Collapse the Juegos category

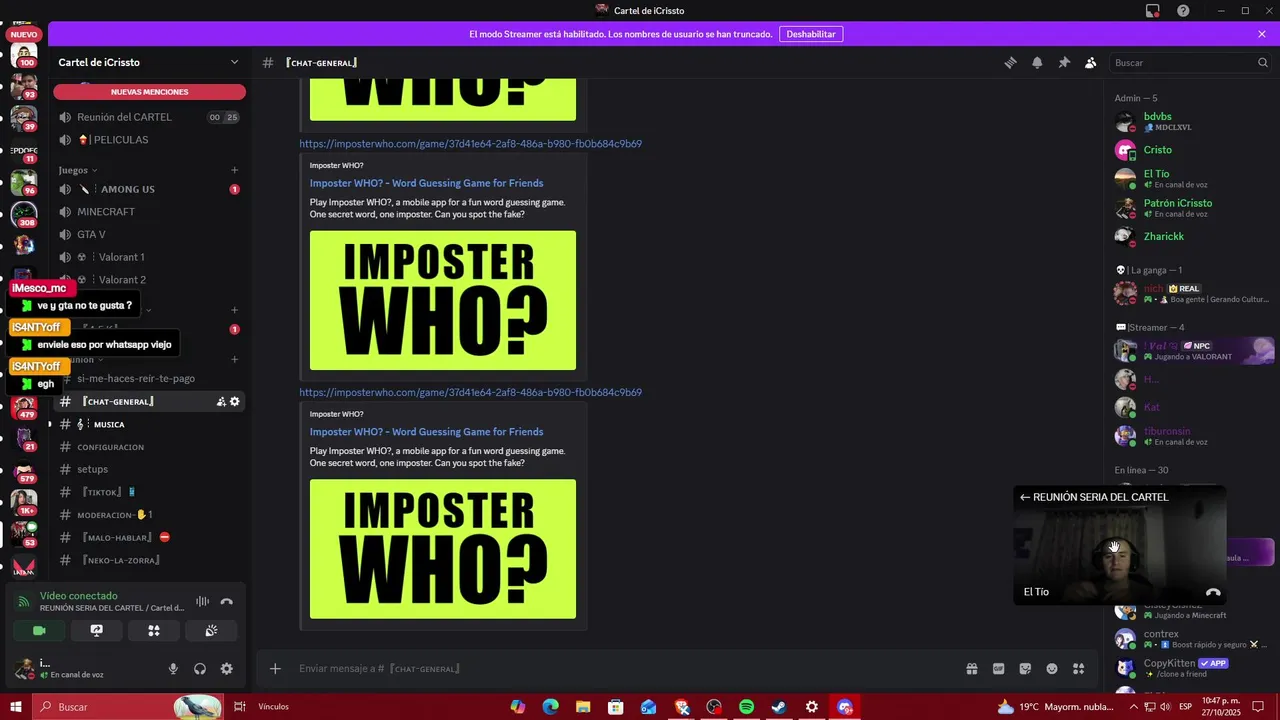point(78,170)
